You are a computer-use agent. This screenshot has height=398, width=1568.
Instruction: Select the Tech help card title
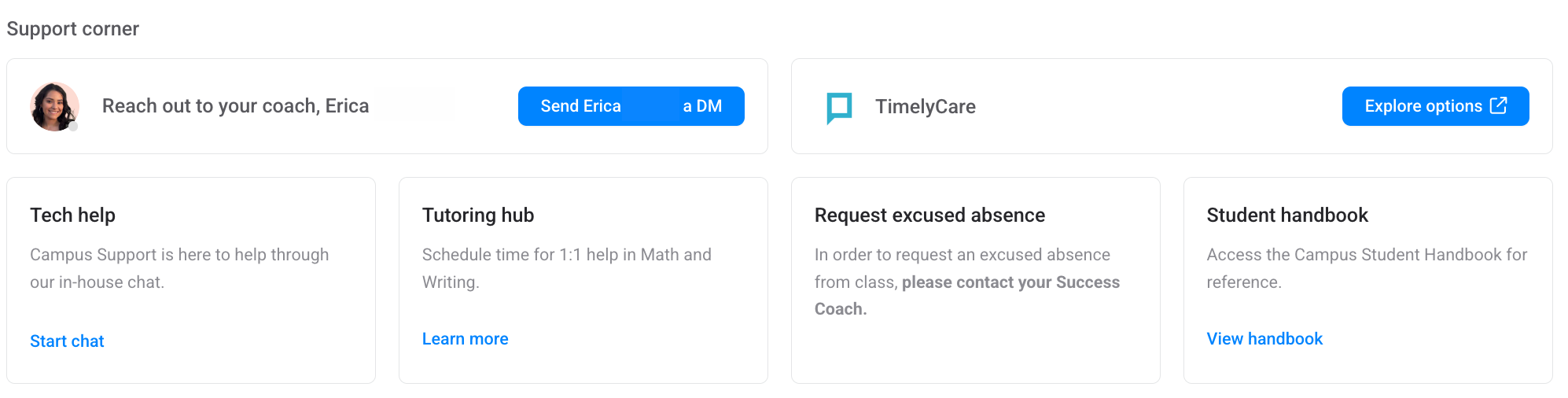(x=72, y=216)
